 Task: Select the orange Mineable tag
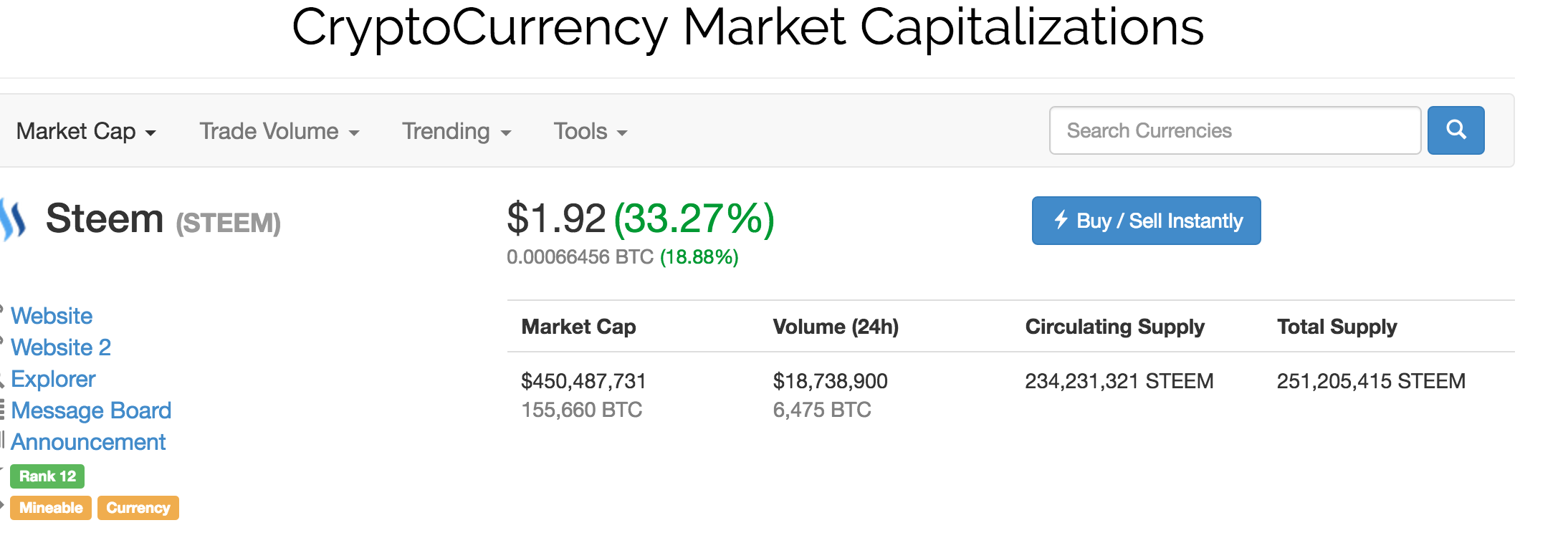(51, 508)
